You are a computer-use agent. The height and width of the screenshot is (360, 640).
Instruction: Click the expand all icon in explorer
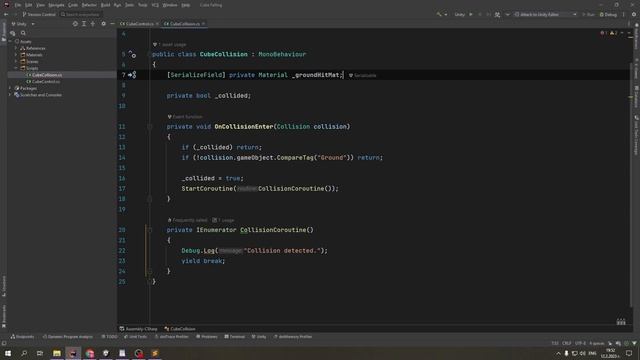[84, 24]
